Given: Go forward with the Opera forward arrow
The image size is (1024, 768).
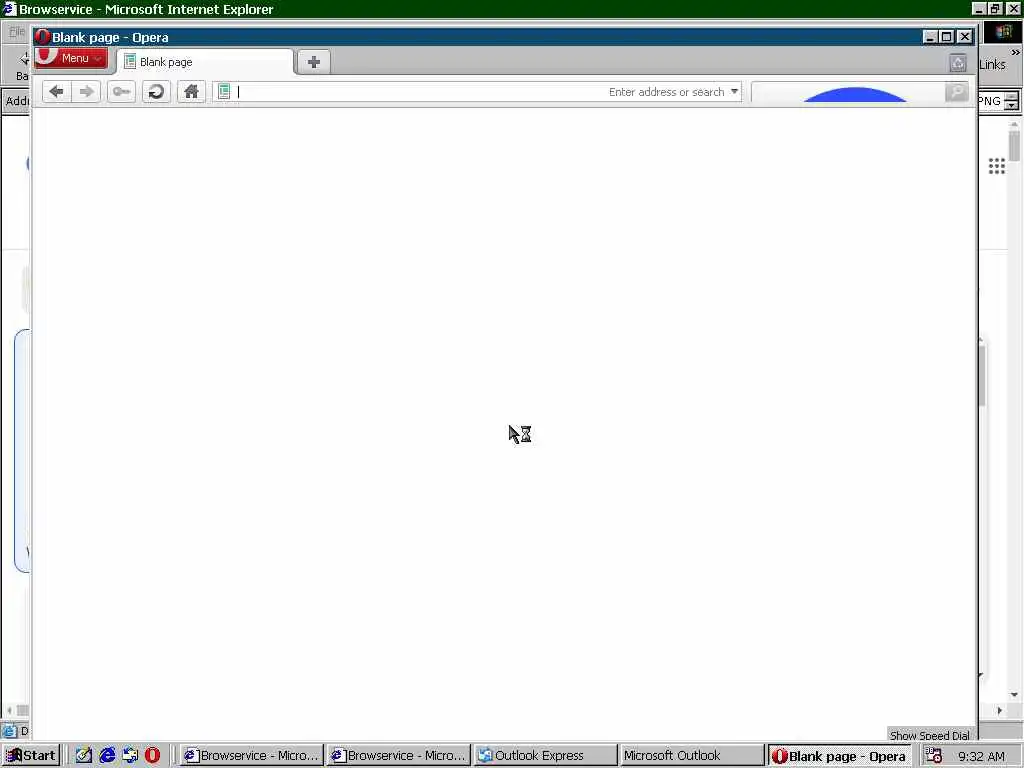Looking at the screenshot, I should 86,91.
